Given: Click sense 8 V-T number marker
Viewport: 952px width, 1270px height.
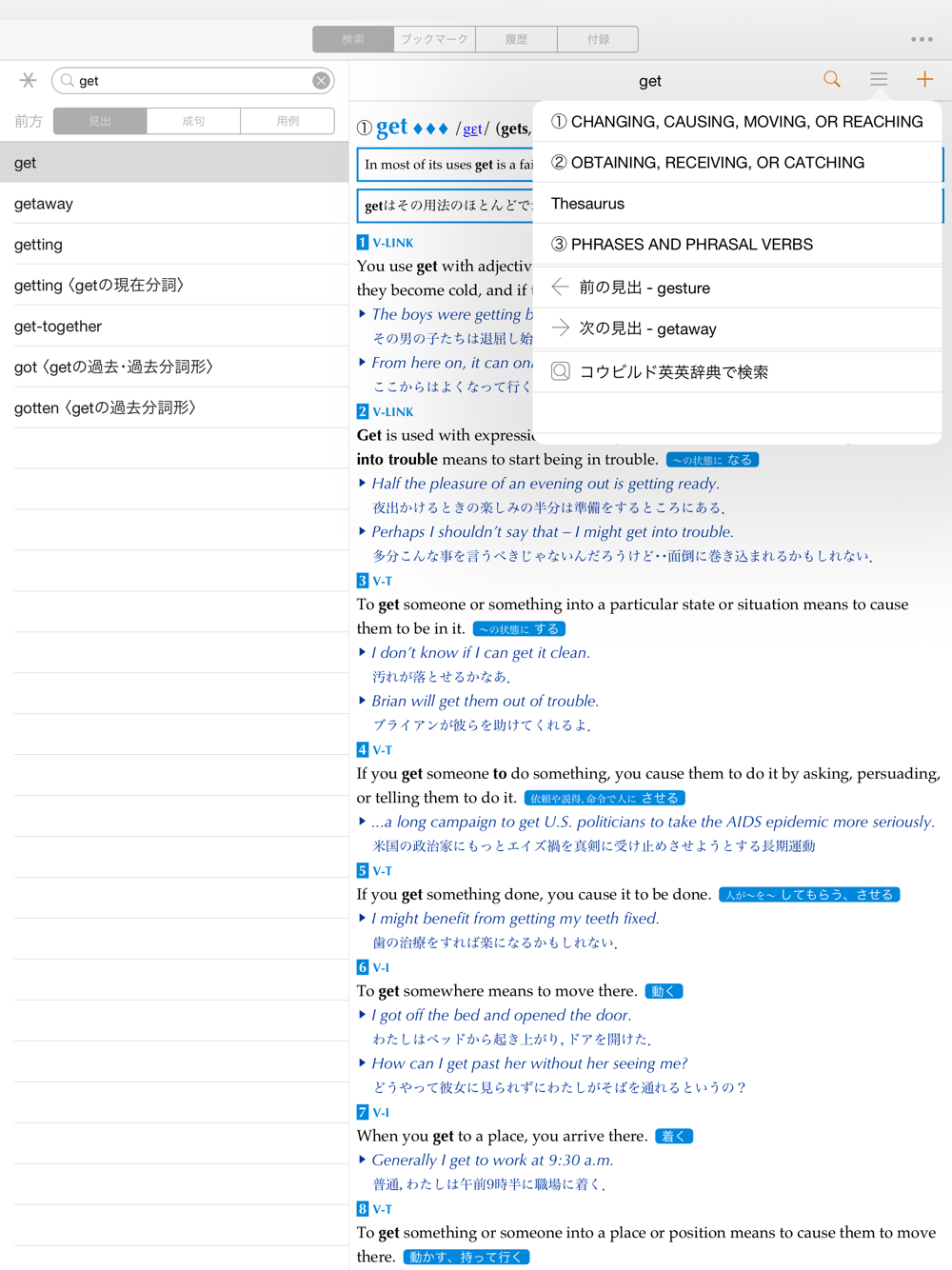Looking at the screenshot, I should pos(363,1209).
